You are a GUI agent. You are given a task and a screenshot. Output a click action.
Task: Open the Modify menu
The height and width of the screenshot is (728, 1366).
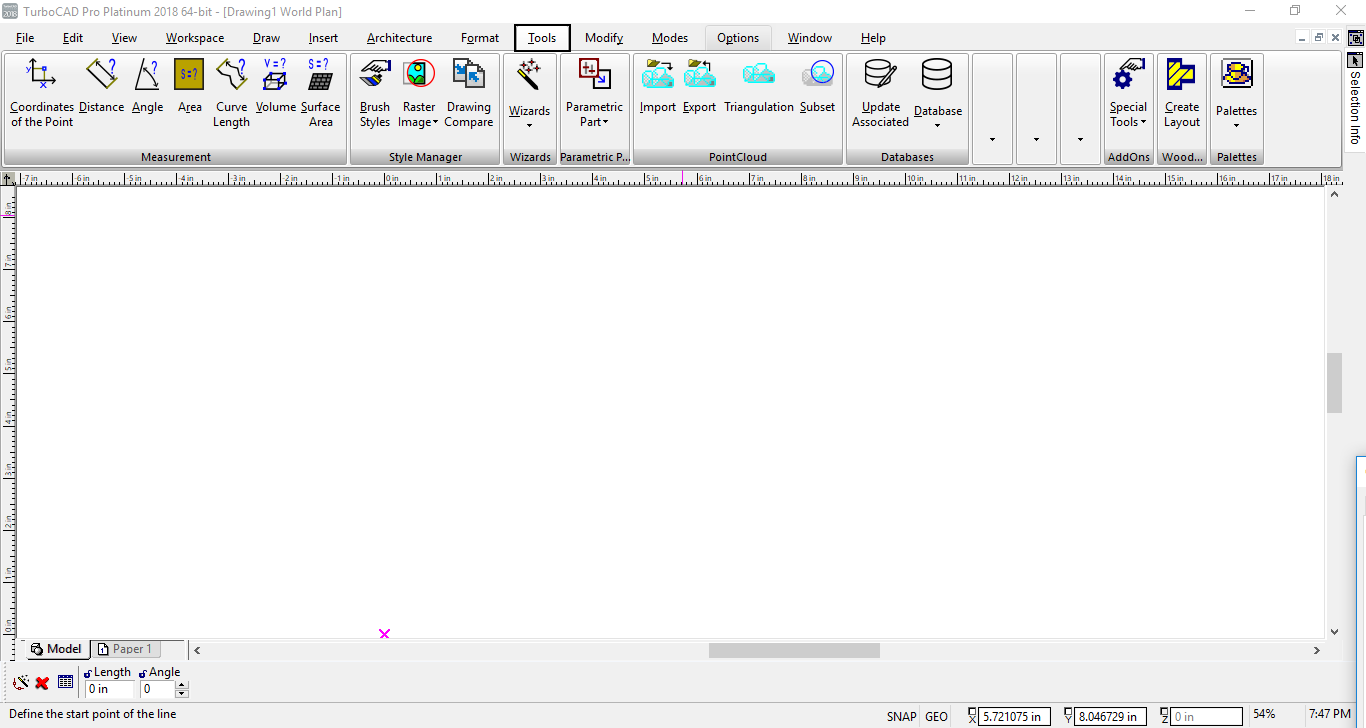coord(604,38)
